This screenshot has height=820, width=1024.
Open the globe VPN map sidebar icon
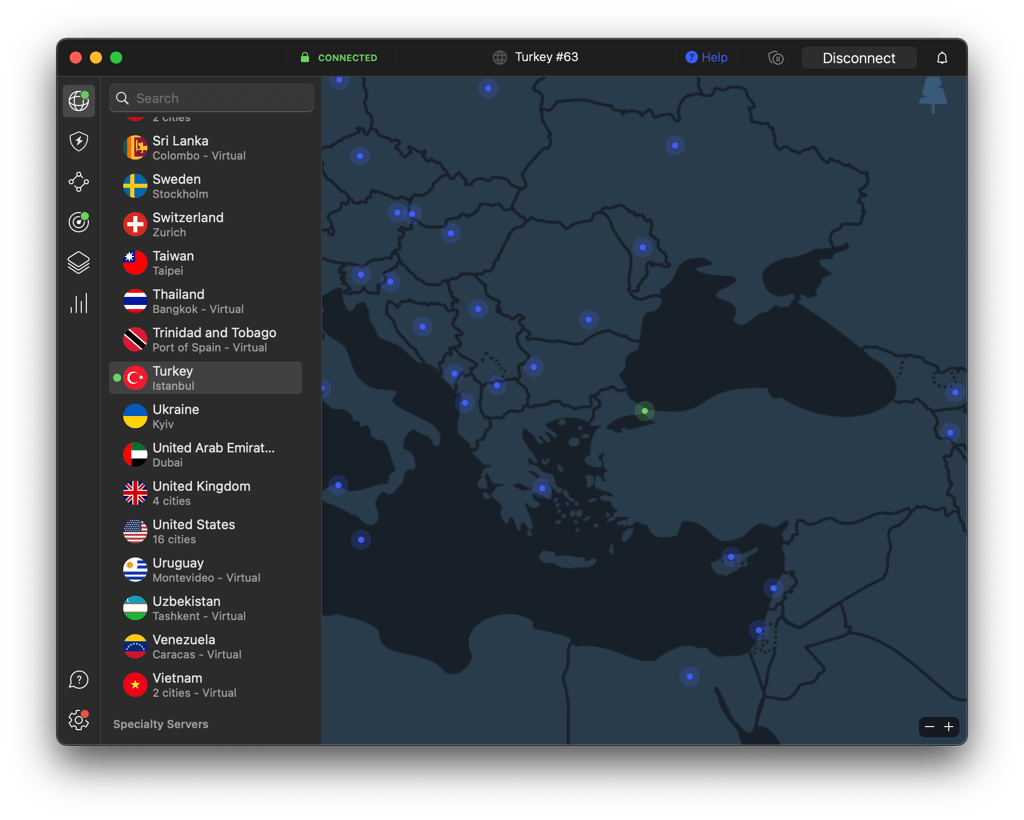tap(79, 101)
